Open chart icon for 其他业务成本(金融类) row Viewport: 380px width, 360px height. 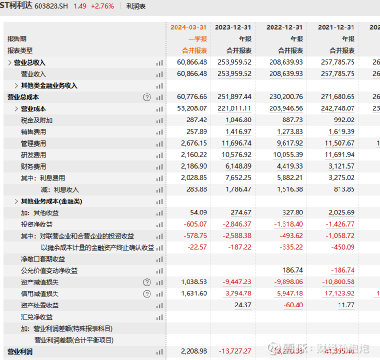pos(160,201)
